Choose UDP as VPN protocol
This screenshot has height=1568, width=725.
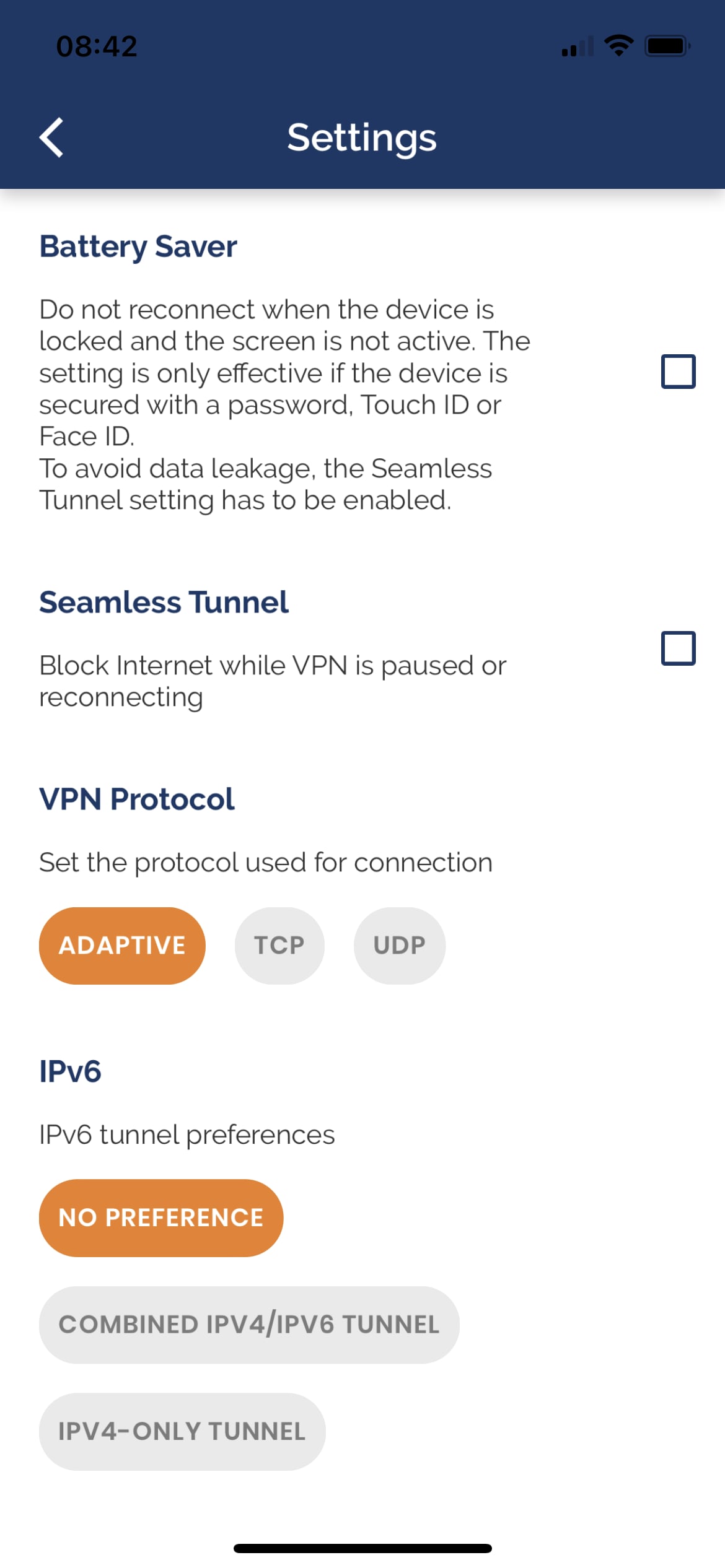(x=400, y=946)
